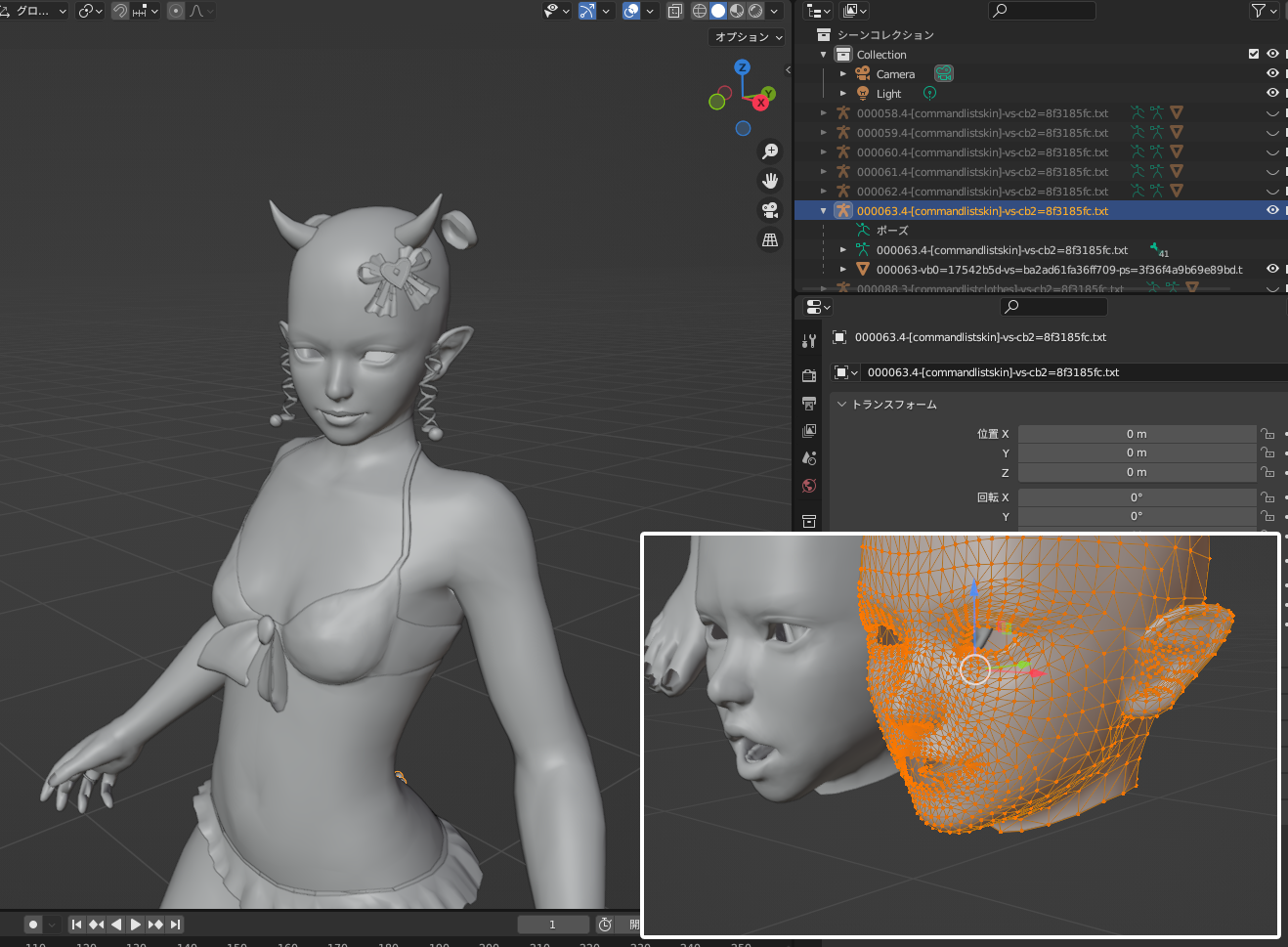Toggle the camera view icon in viewport

click(x=770, y=210)
